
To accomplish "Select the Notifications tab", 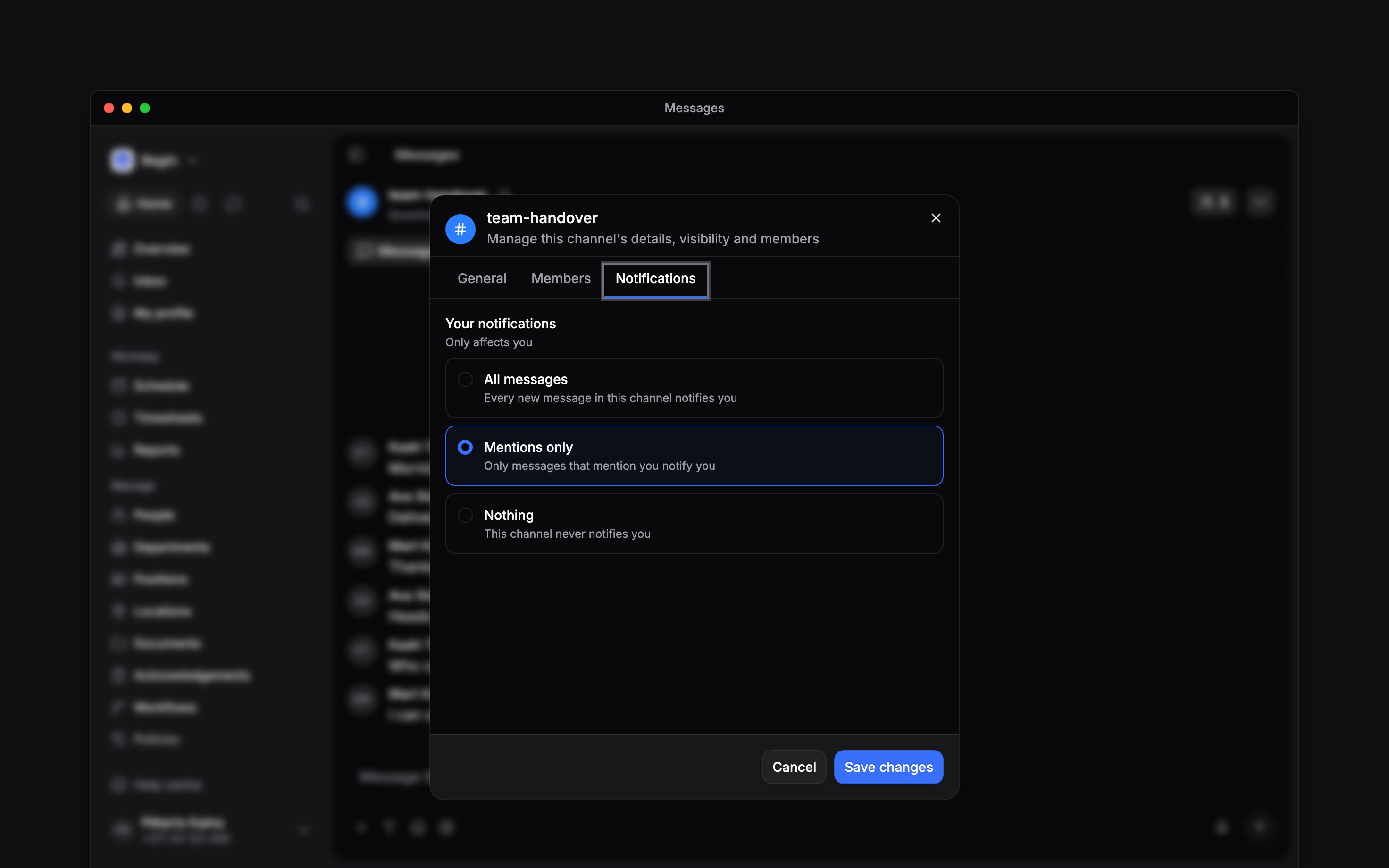I will pos(655,280).
